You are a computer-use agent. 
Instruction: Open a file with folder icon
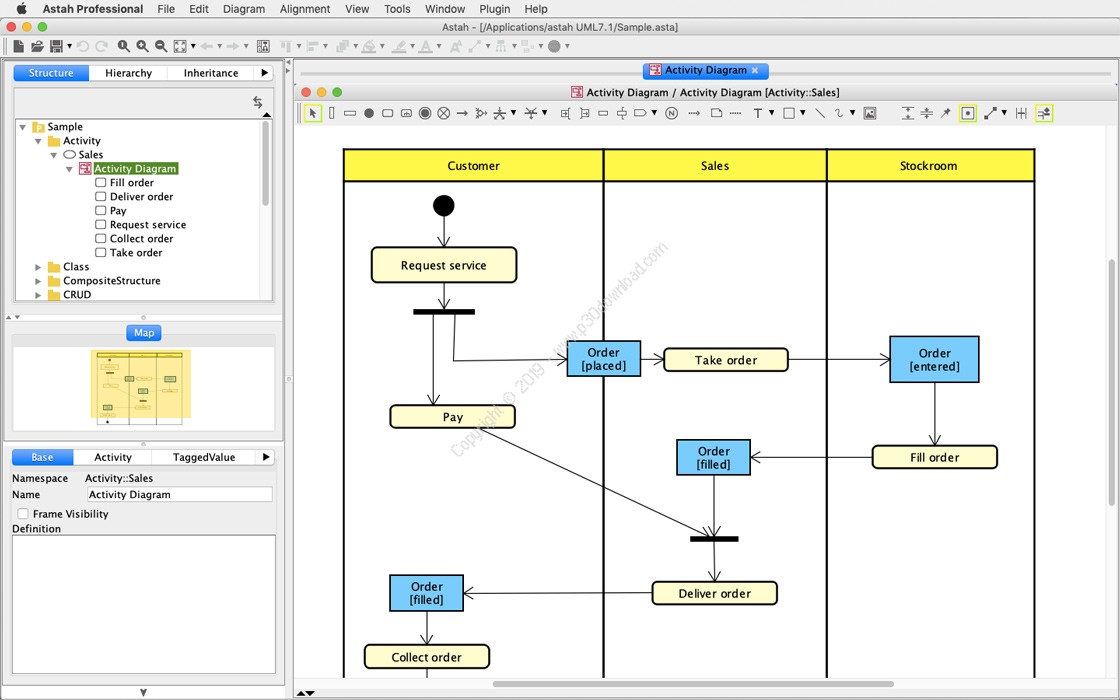(37, 46)
